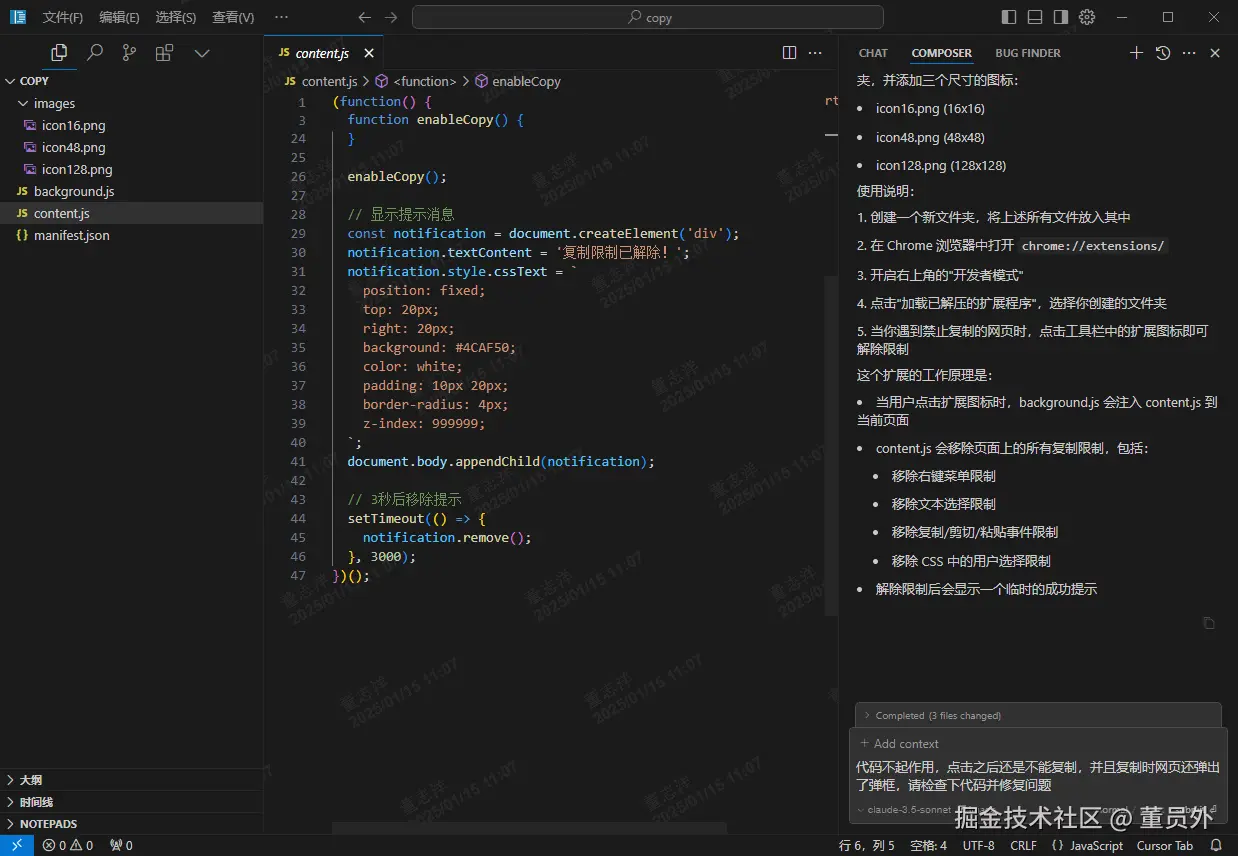Click the horizontal scrollbar under editor
The height and width of the screenshot is (856, 1238).
pos(529,828)
